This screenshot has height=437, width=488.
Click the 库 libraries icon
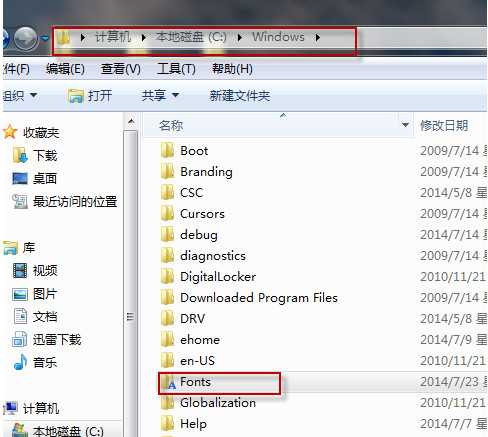coord(10,248)
